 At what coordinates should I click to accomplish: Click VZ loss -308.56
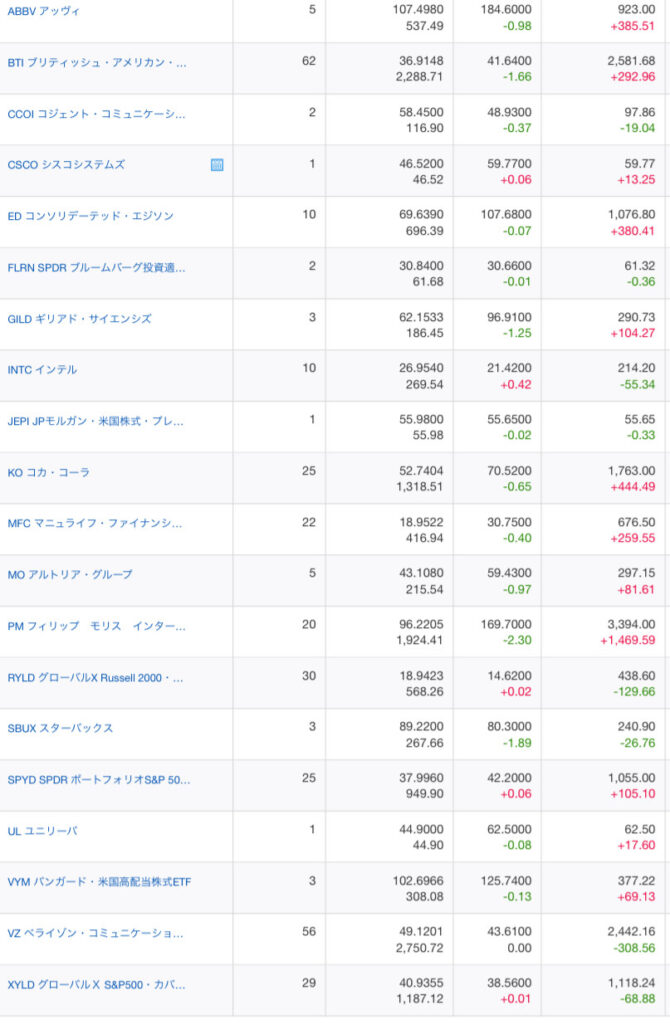(x=633, y=948)
